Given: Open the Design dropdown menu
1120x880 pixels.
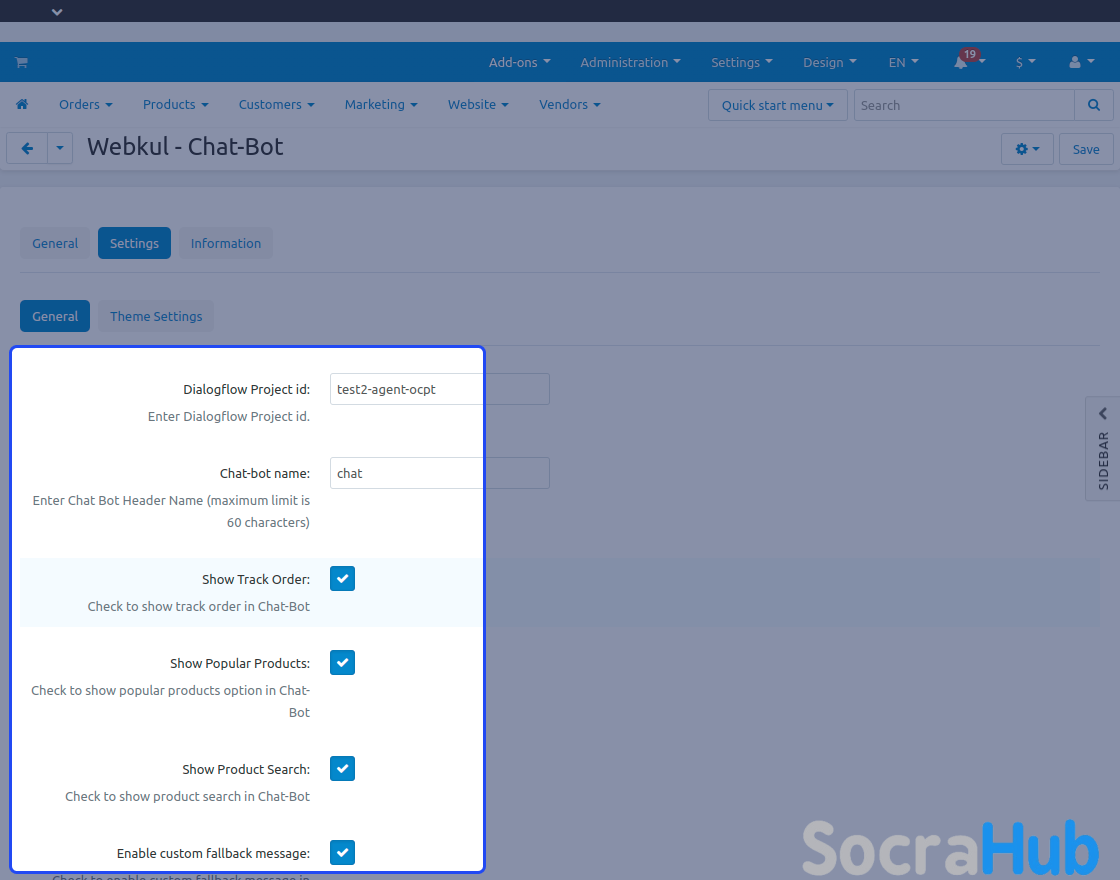Looking at the screenshot, I should (829, 62).
